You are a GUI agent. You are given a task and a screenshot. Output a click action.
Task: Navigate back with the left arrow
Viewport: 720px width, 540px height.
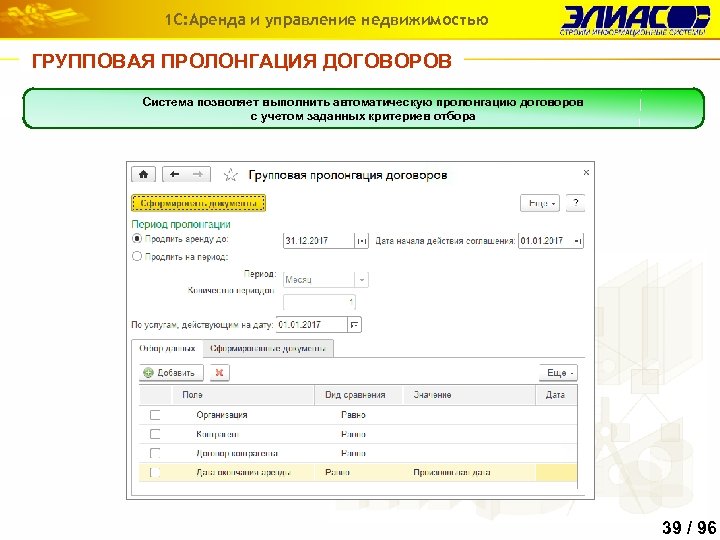[x=174, y=174]
